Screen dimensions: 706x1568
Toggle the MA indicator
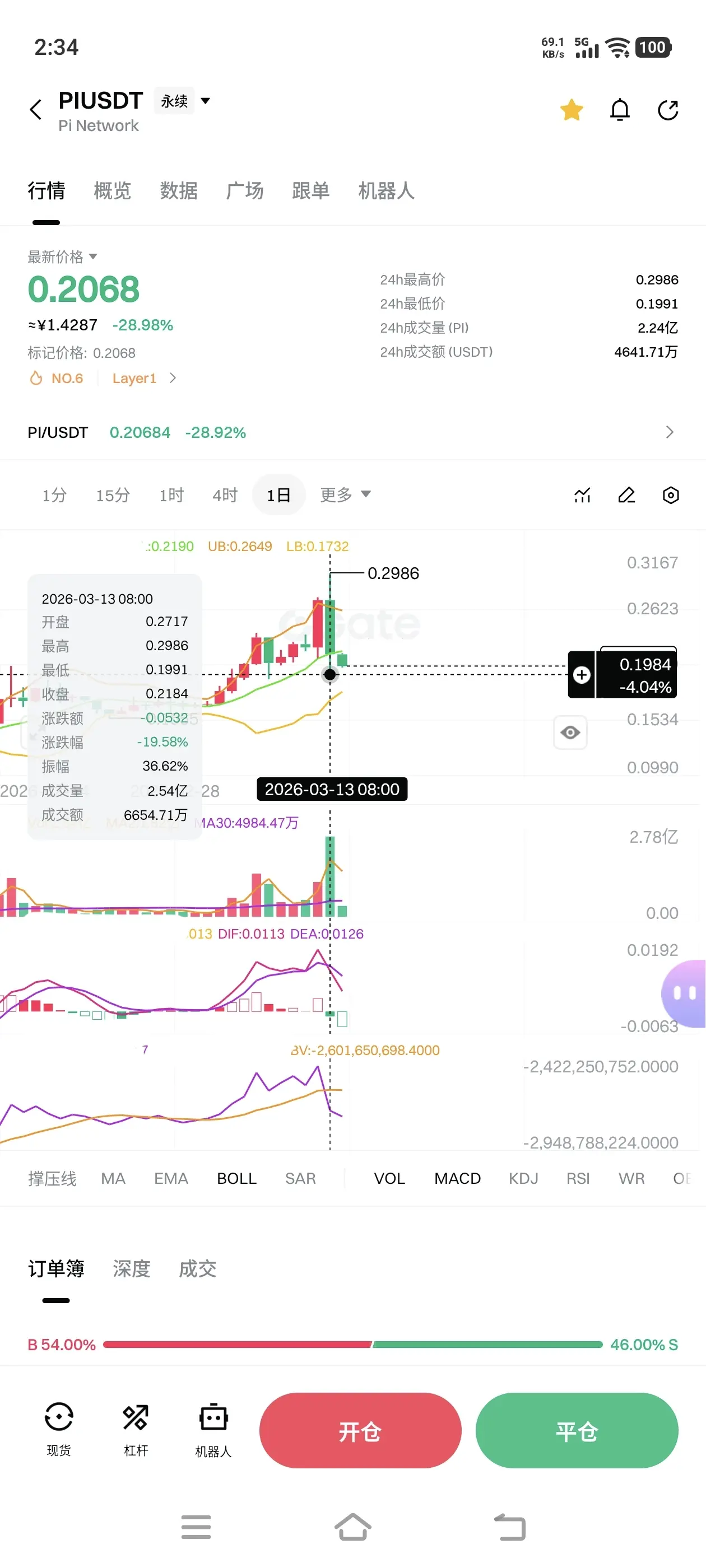click(x=113, y=1178)
